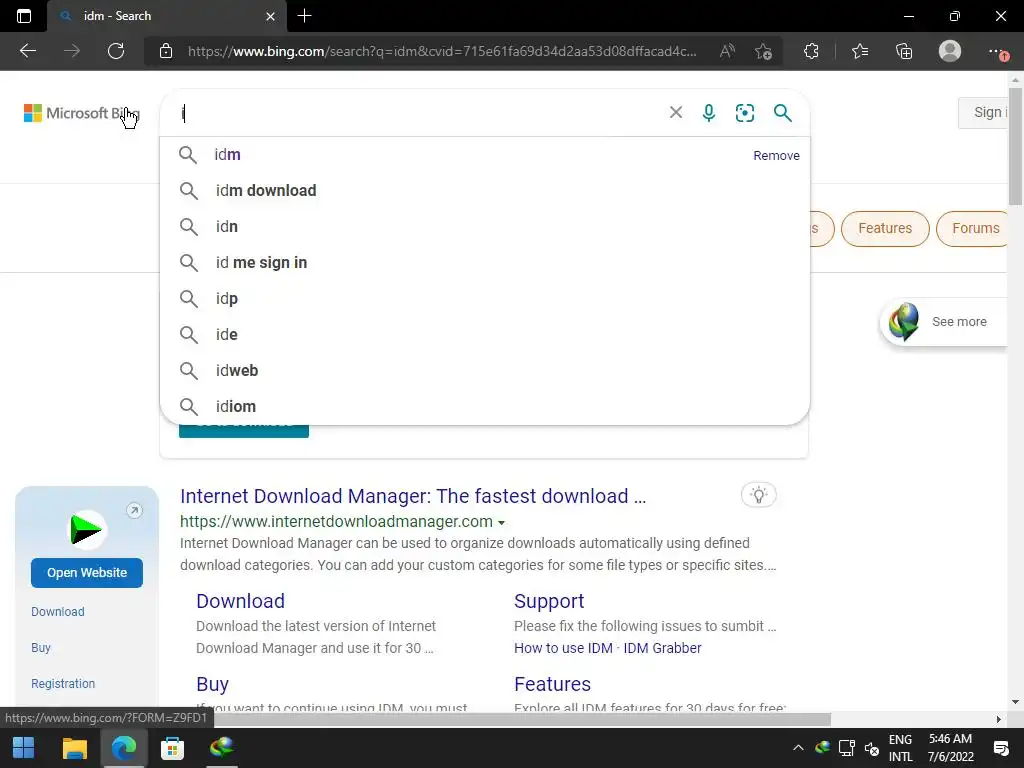The width and height of the screenshot is (1024, 768).
Task: Open the Extensions puzzle icon
Action: point(811,51)
